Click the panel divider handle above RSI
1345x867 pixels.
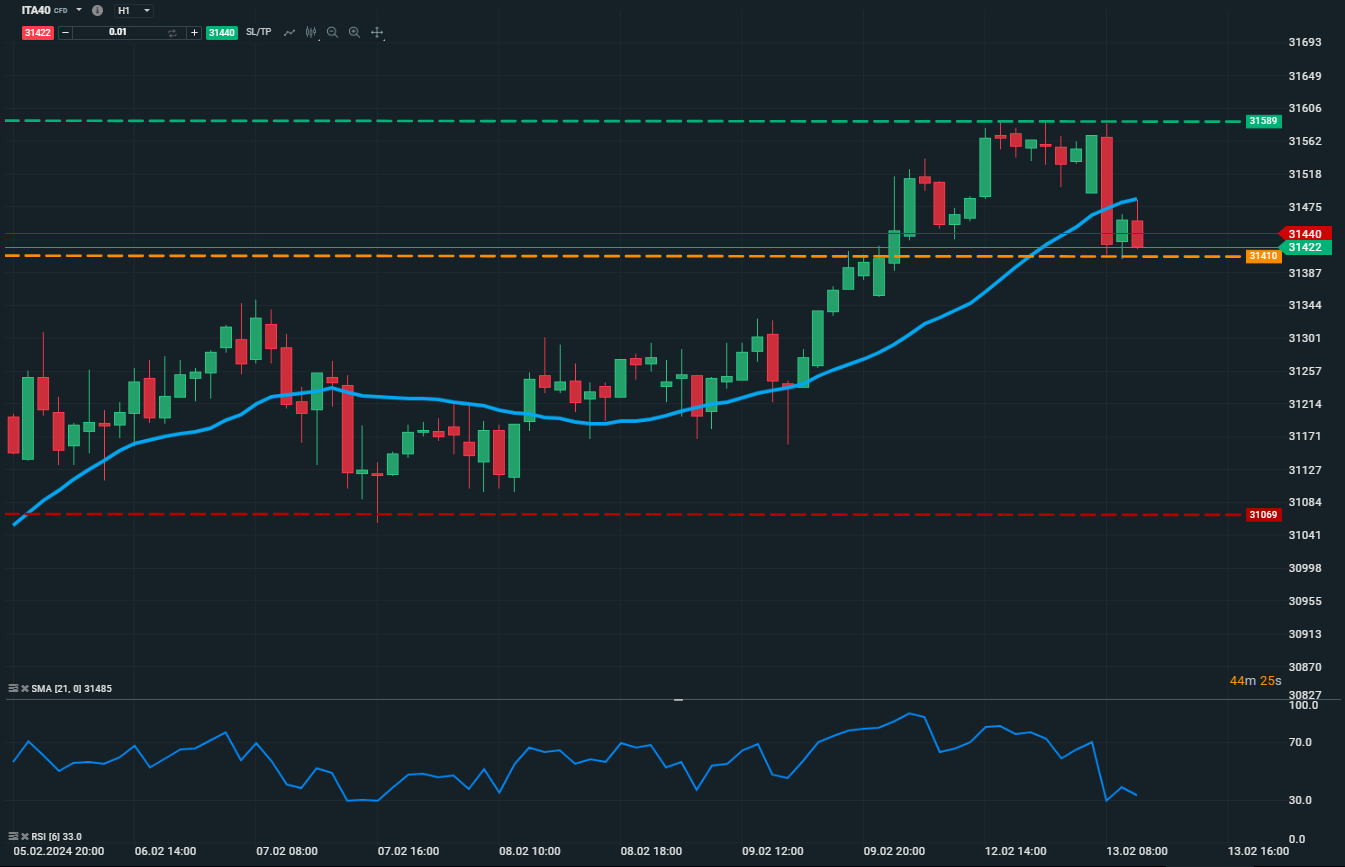pyautogui.click(x=678, y=699)
